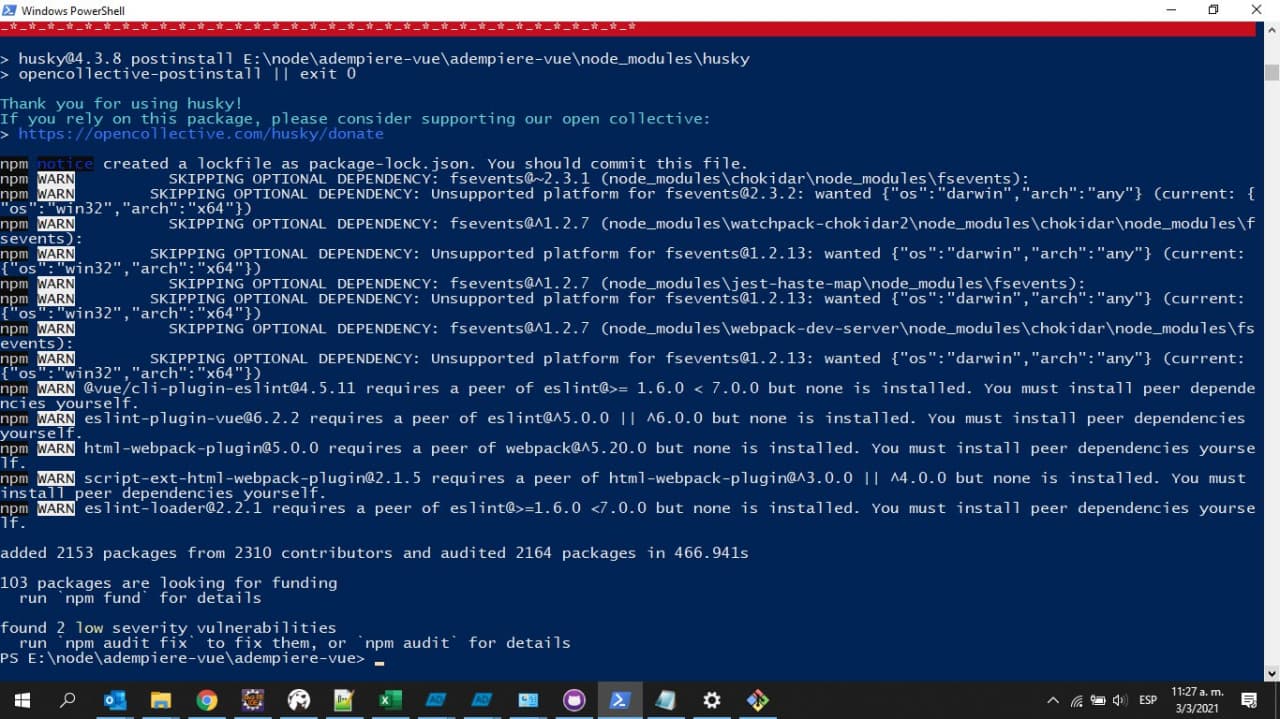
Task: Switch to the PowerShell taskbar icon
Action: 620,700
